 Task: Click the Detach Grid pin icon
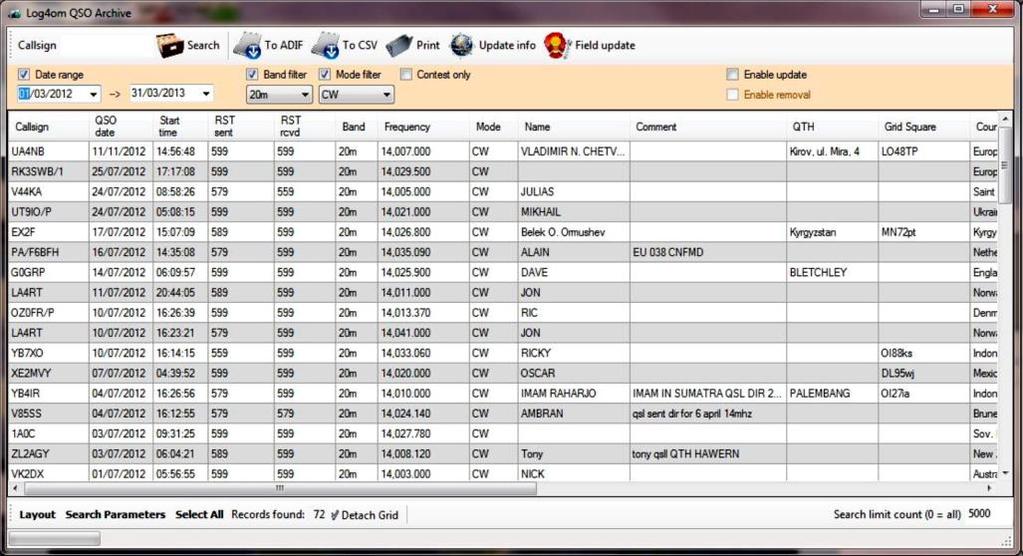(x=335, y=515)
